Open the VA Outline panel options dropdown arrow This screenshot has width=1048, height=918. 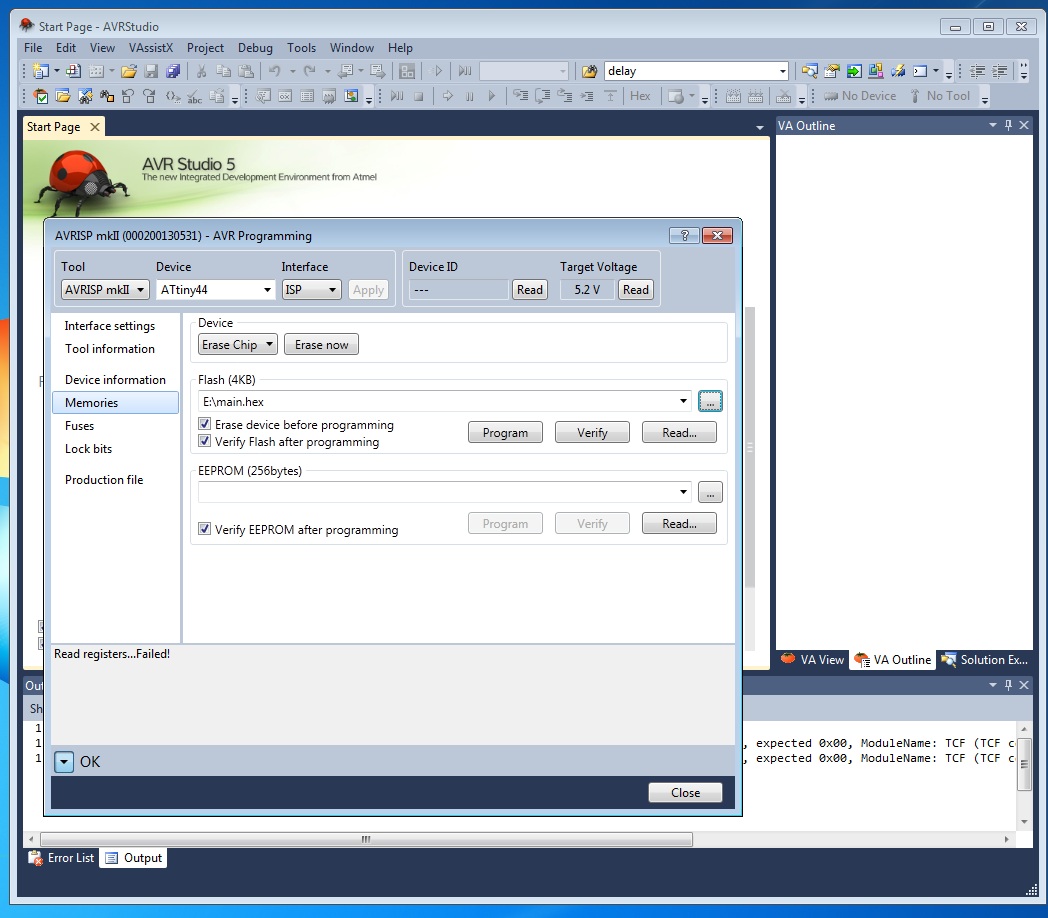[x=993, y=125]
